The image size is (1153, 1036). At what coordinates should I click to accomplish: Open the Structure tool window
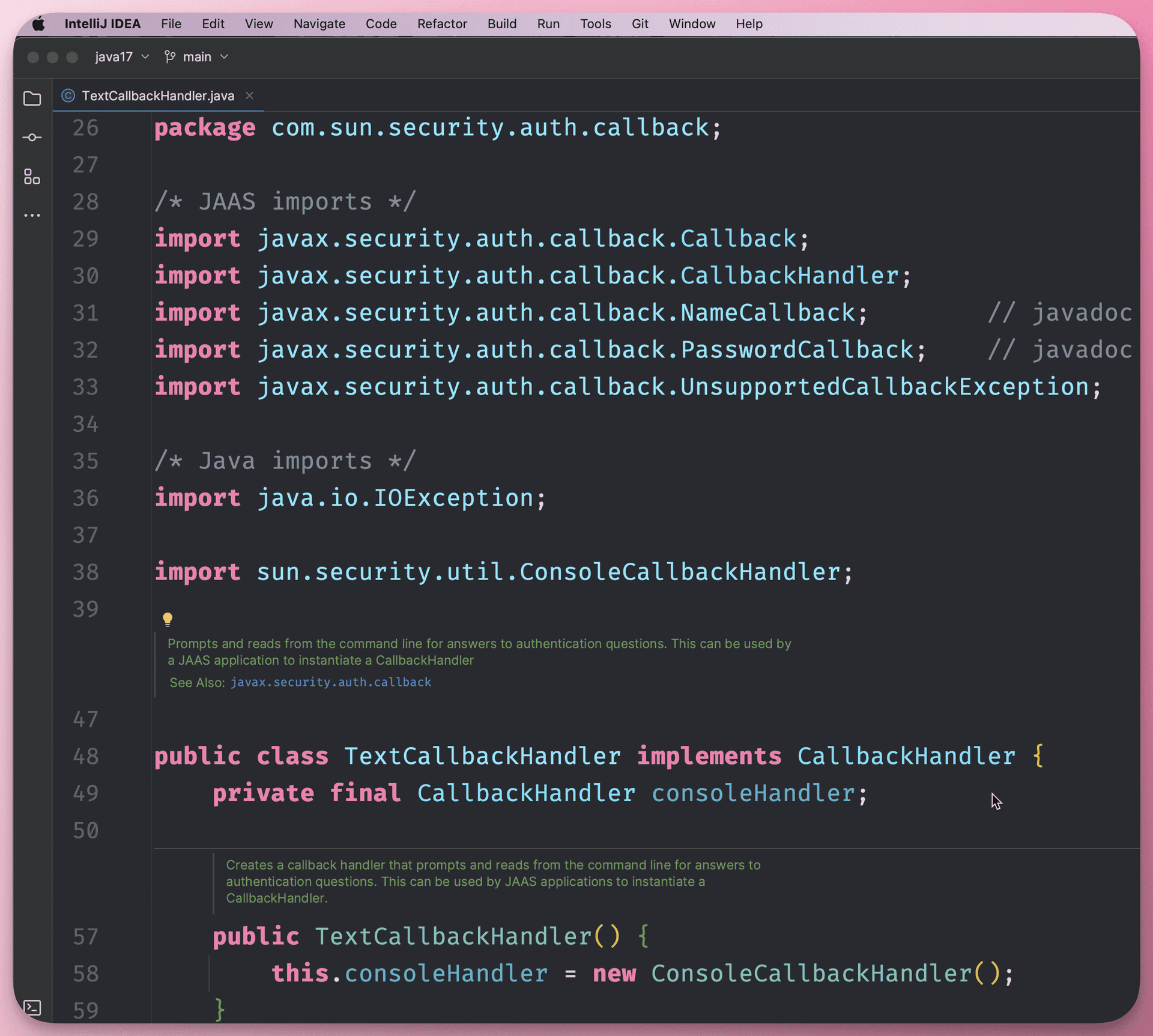pyautogui.click(x=32, y=177)
